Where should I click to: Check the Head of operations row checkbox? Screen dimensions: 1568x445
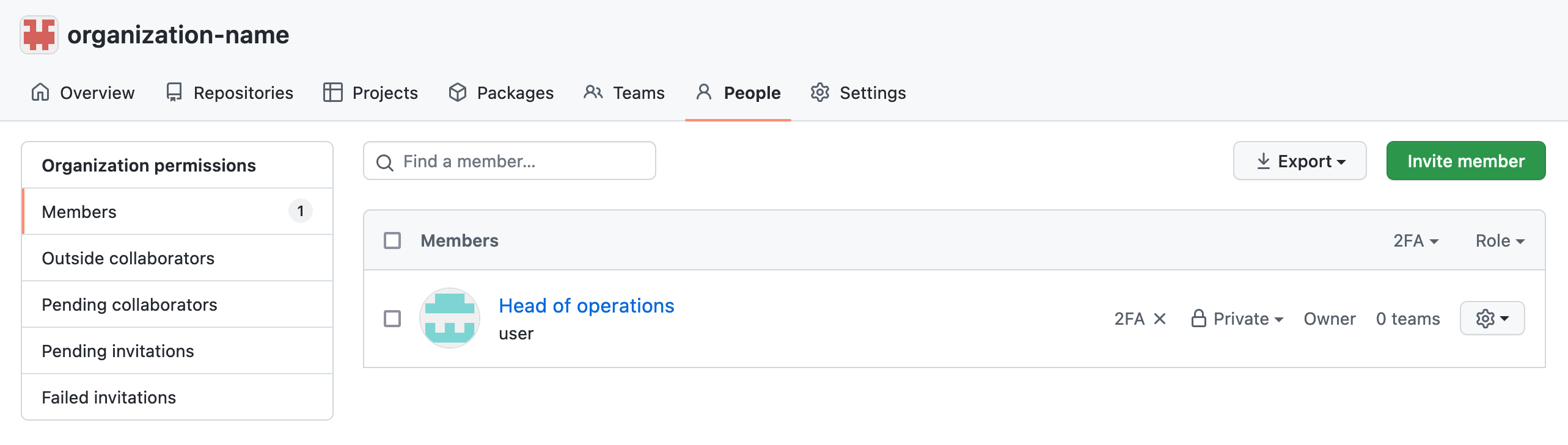point(392,319)
